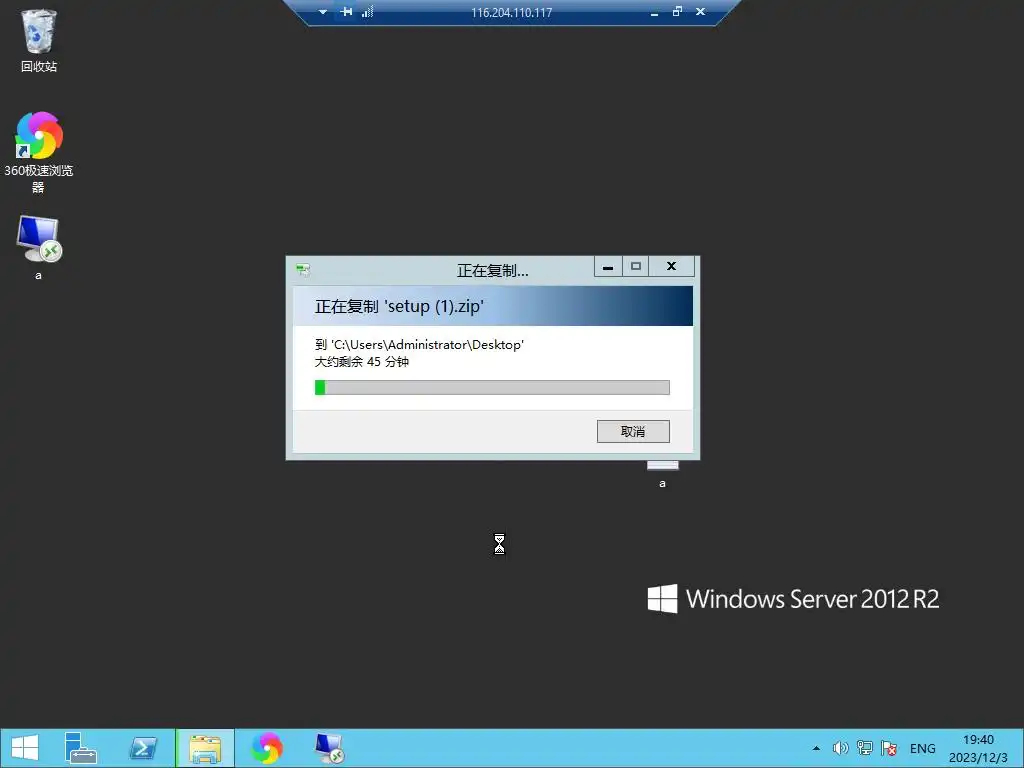This screenshot has width=1024, height=768.
Task: Click the destination path C:\Users\Administrator\Desktop text
Action: click(428, 344)
